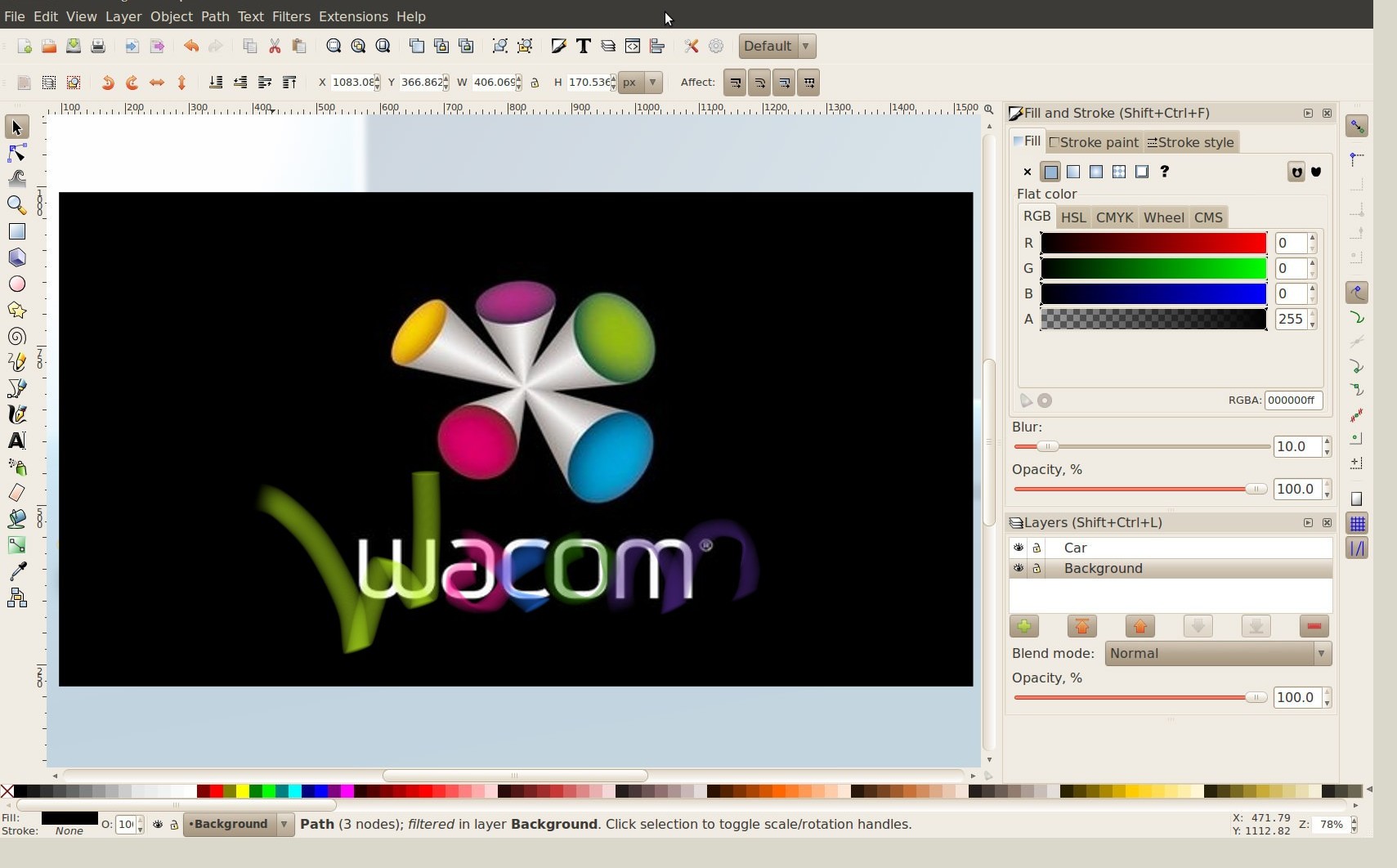Viewport: 1397px width, 868px height.
Task: Select the Tweak tool
Action: [16, 179]
